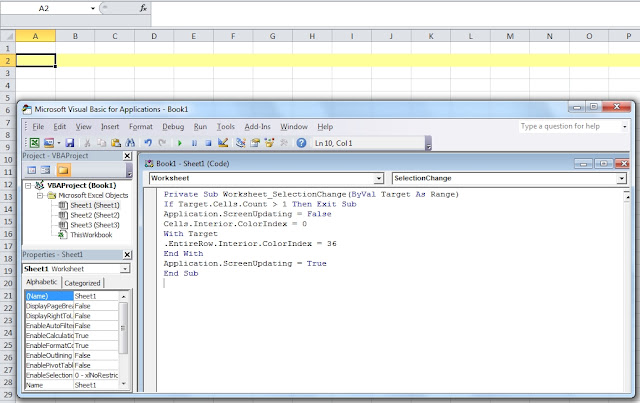
Task: Click the View Object icon in Project panel
Action: point(46,170)
